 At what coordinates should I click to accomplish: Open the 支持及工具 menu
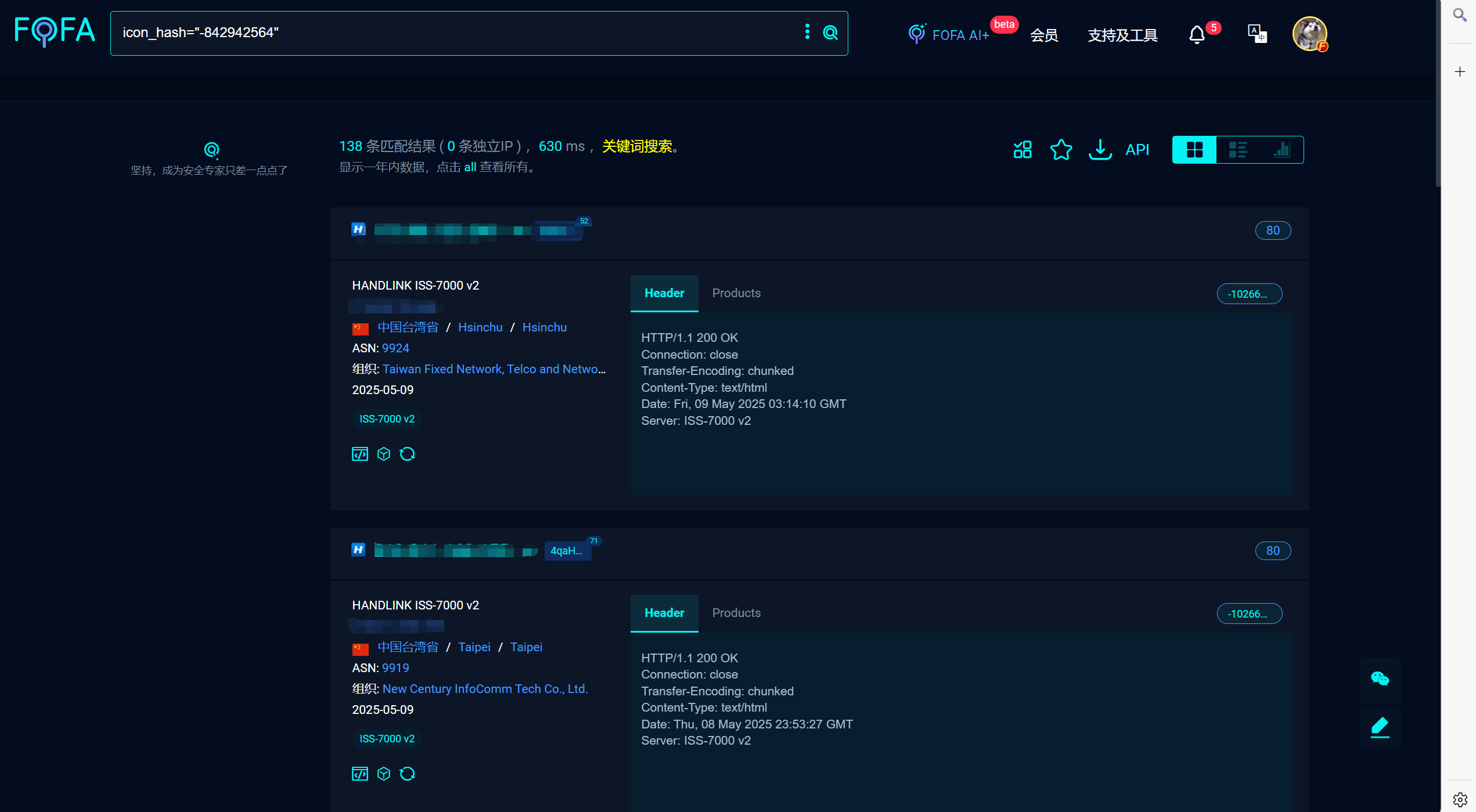(x=1122, y=35)
